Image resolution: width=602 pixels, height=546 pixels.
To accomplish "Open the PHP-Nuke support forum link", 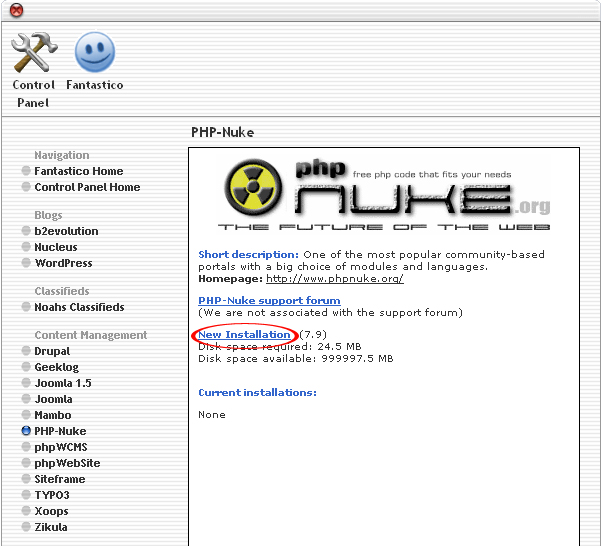I will point(269,301).
